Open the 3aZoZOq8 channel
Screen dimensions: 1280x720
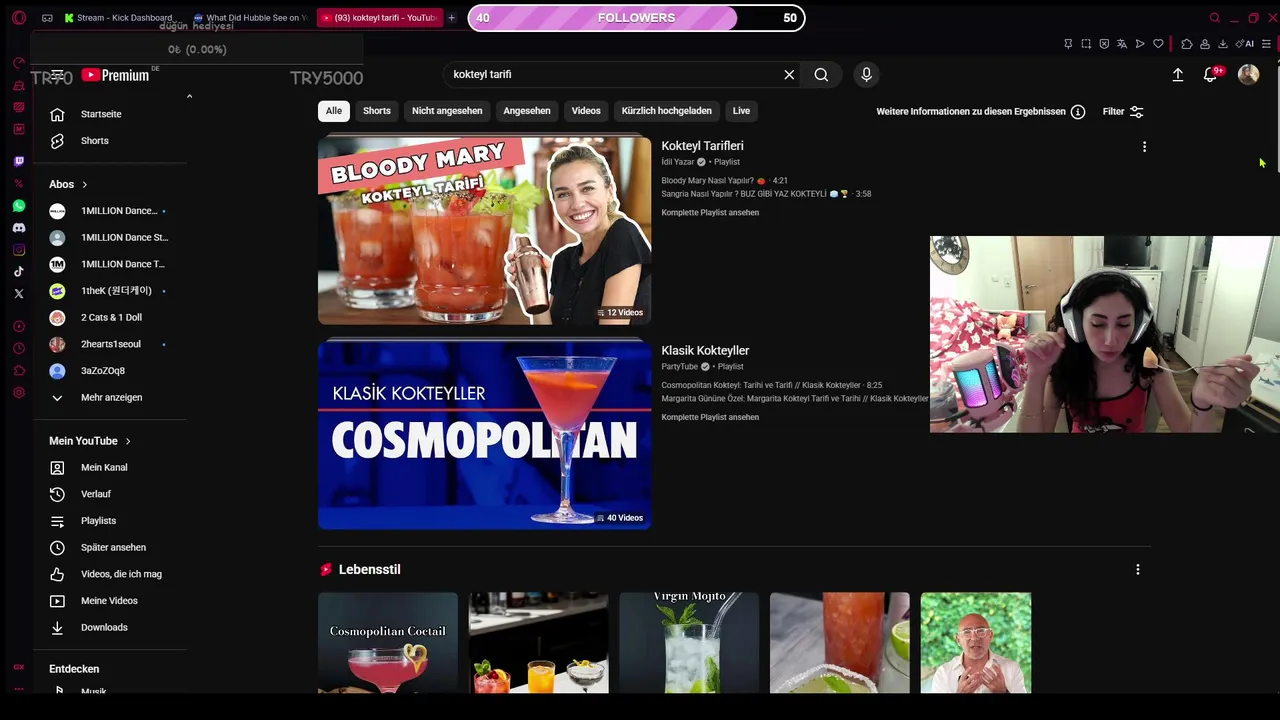tap(112, 371)
